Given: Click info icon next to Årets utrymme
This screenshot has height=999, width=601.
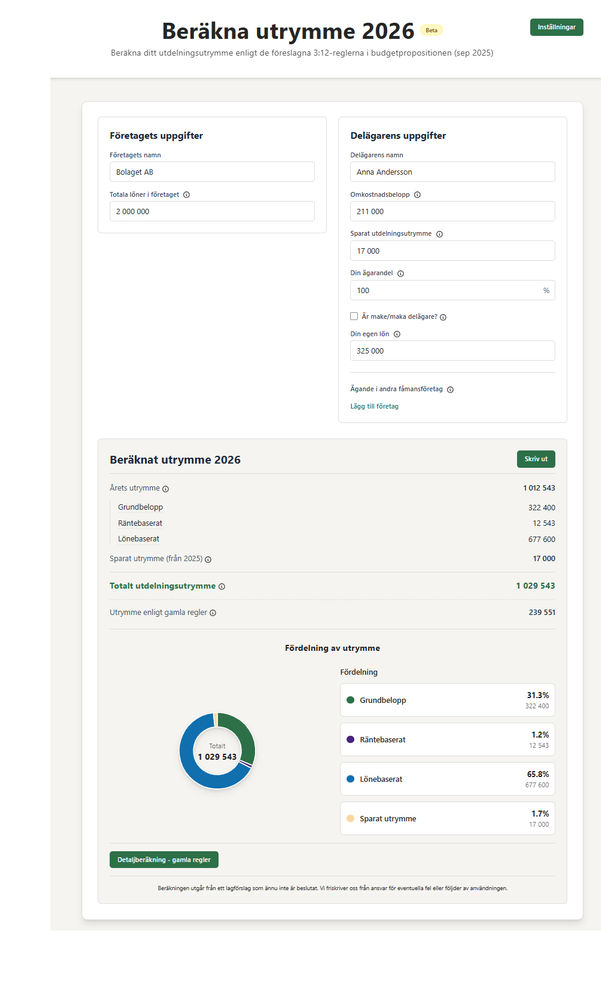Looking at the screenshot, I should [x=166, y=489].
